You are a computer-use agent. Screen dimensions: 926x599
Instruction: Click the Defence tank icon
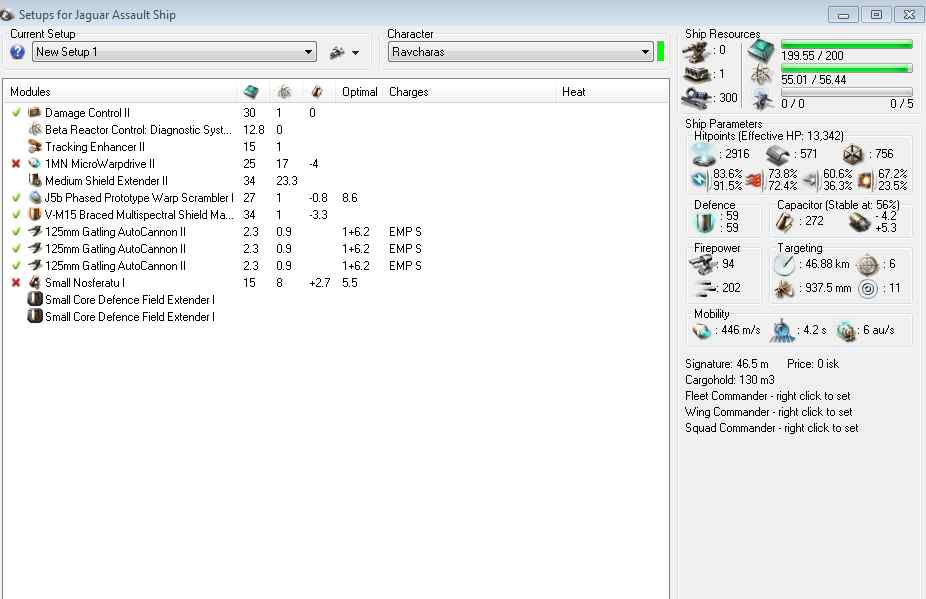tap(705, 222)
